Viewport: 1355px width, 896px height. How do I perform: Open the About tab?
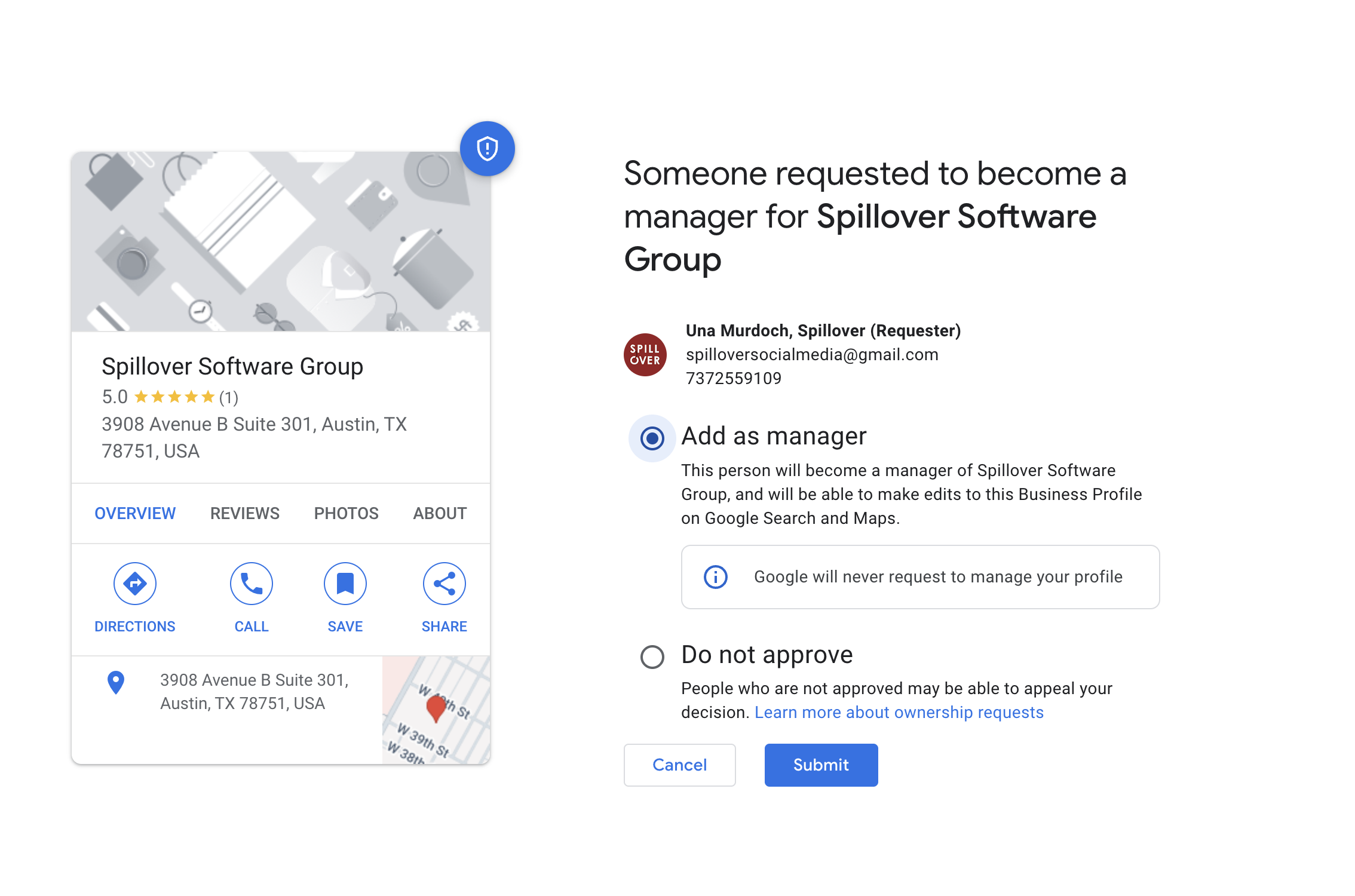(x=440, y=513)
